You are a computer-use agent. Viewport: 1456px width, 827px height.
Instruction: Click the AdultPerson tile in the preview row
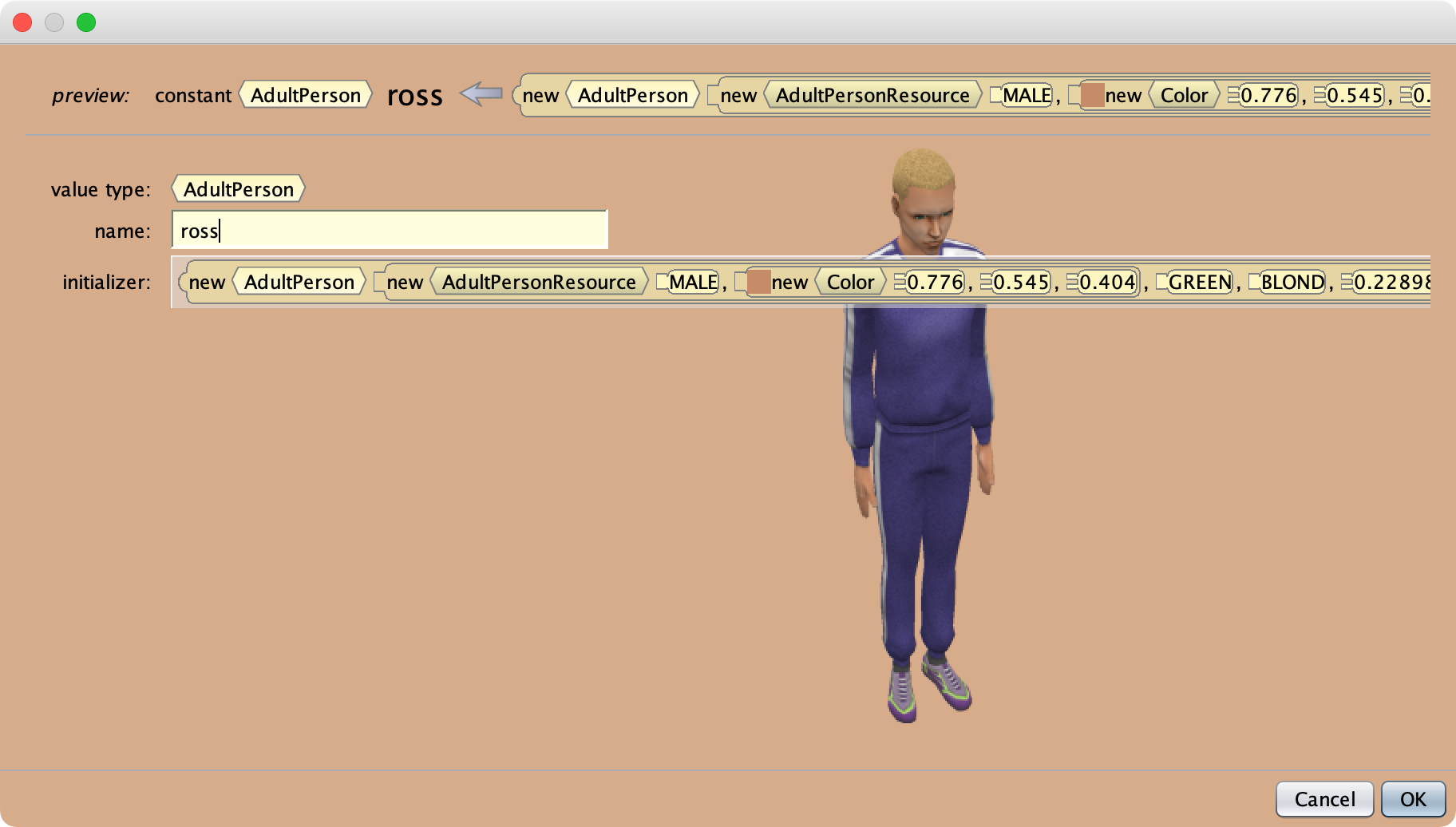coord(305,95)
